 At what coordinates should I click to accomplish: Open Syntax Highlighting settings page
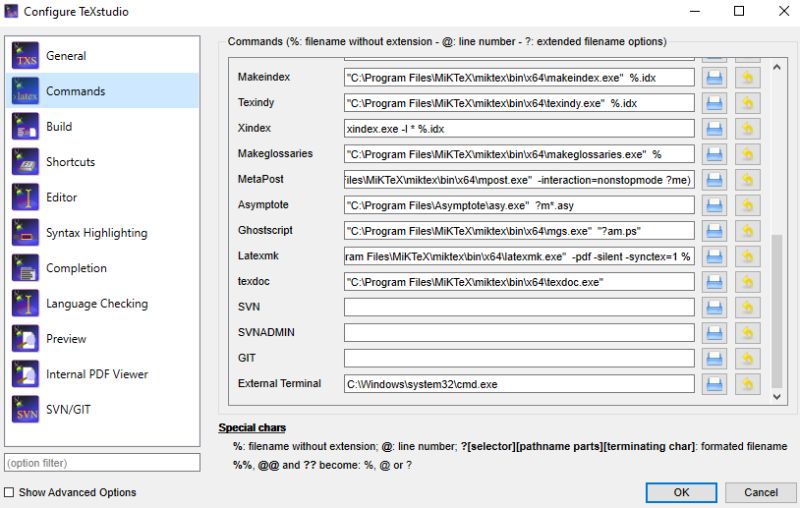point(102,233)
